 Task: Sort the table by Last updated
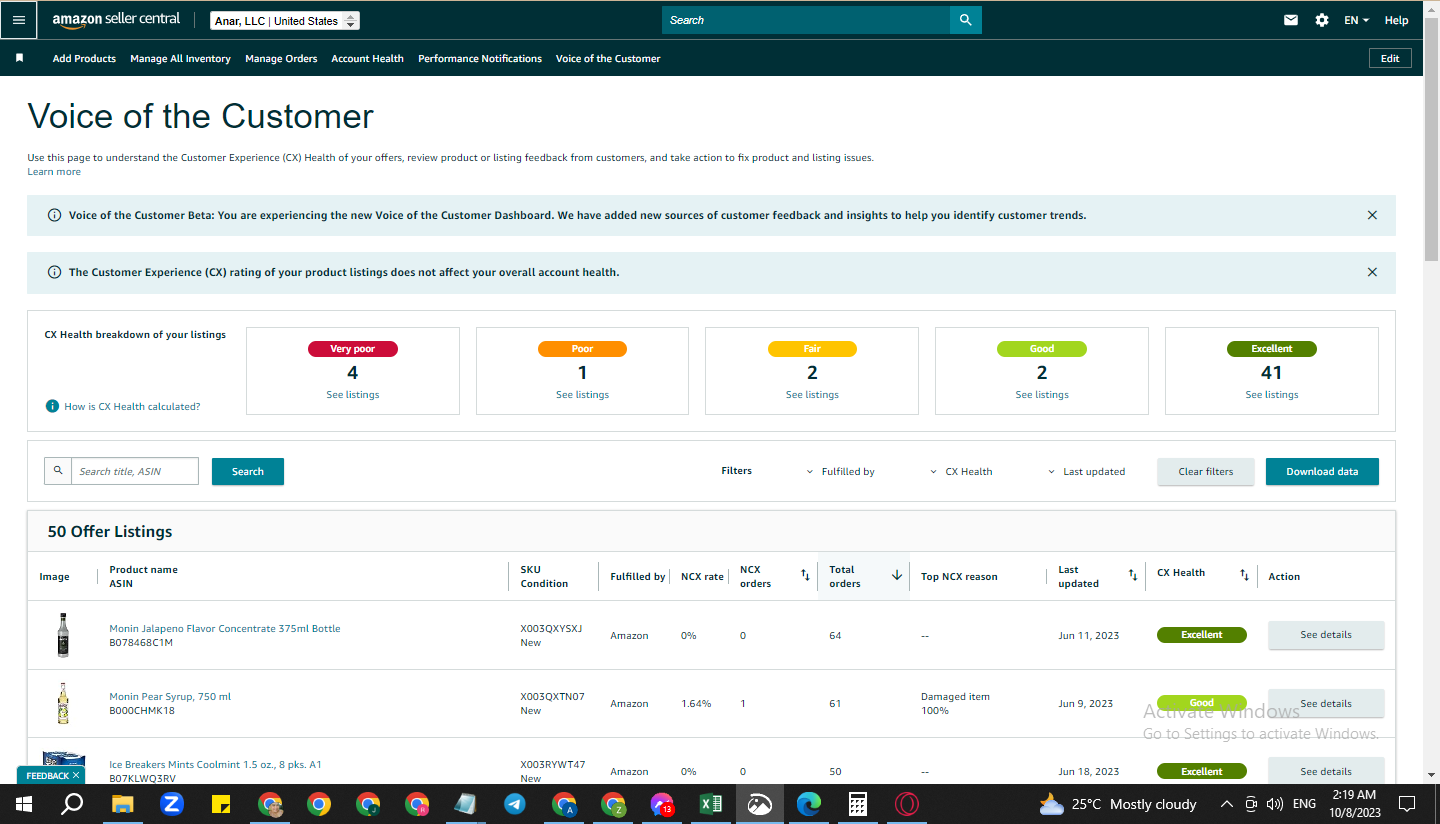click(x=1133, y=575)
